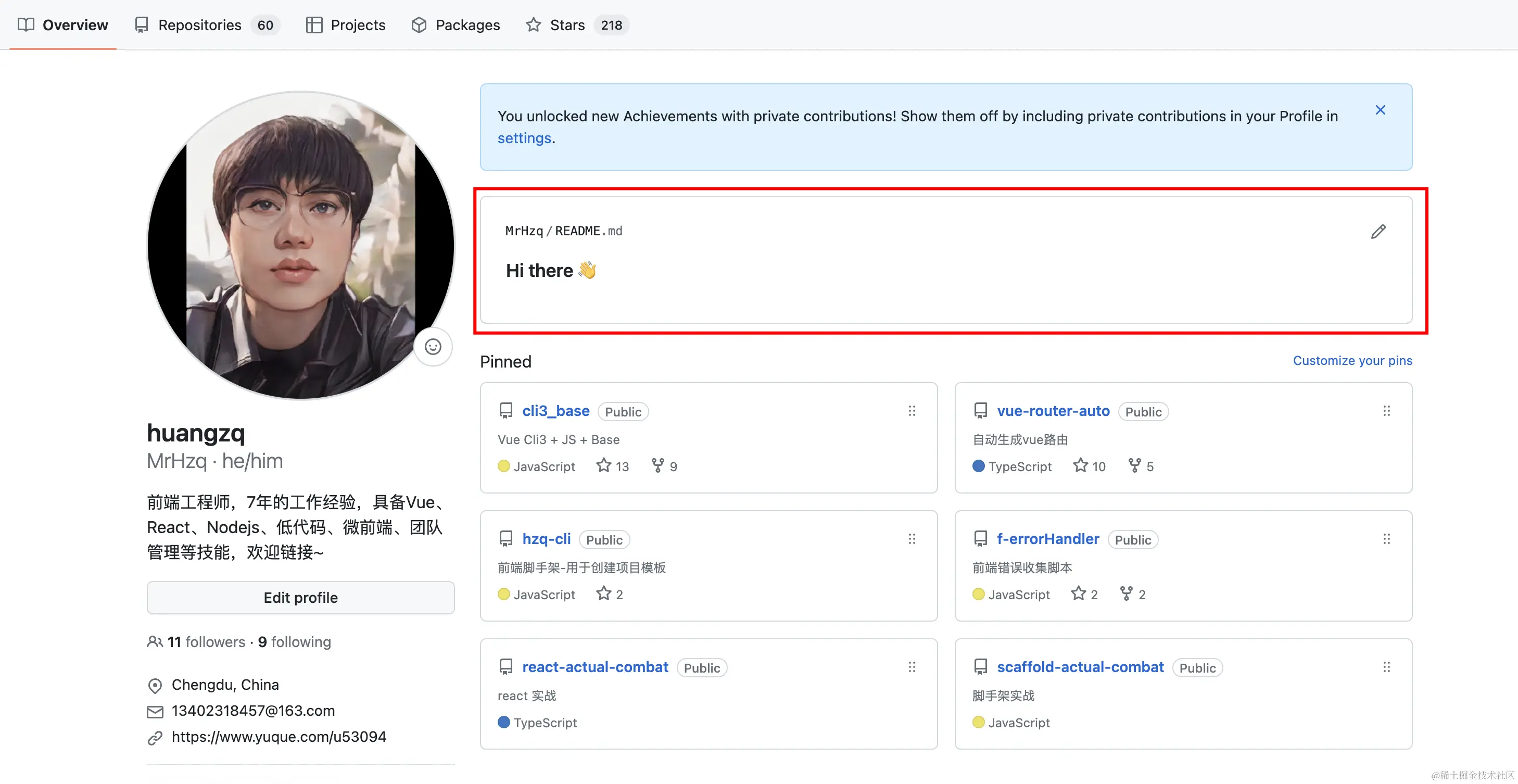Dismiss the Achievements notification banner
1518x784 pixels.
tap(1380, 110)
